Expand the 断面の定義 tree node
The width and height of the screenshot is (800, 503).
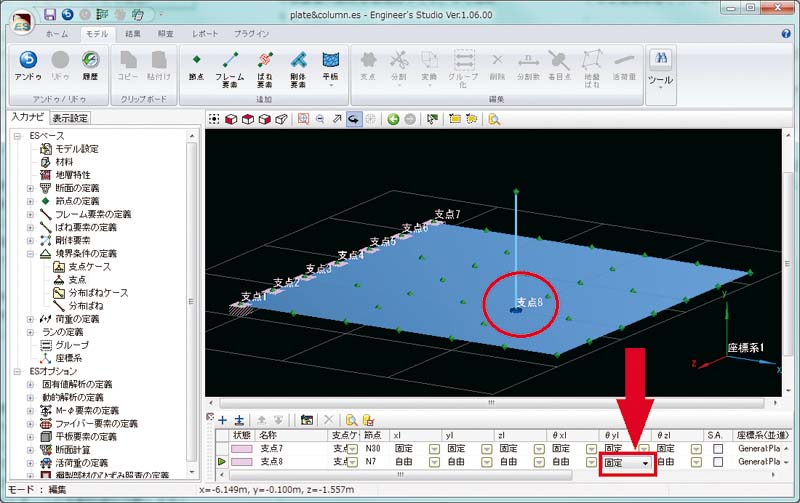click(x=30, y=188)
